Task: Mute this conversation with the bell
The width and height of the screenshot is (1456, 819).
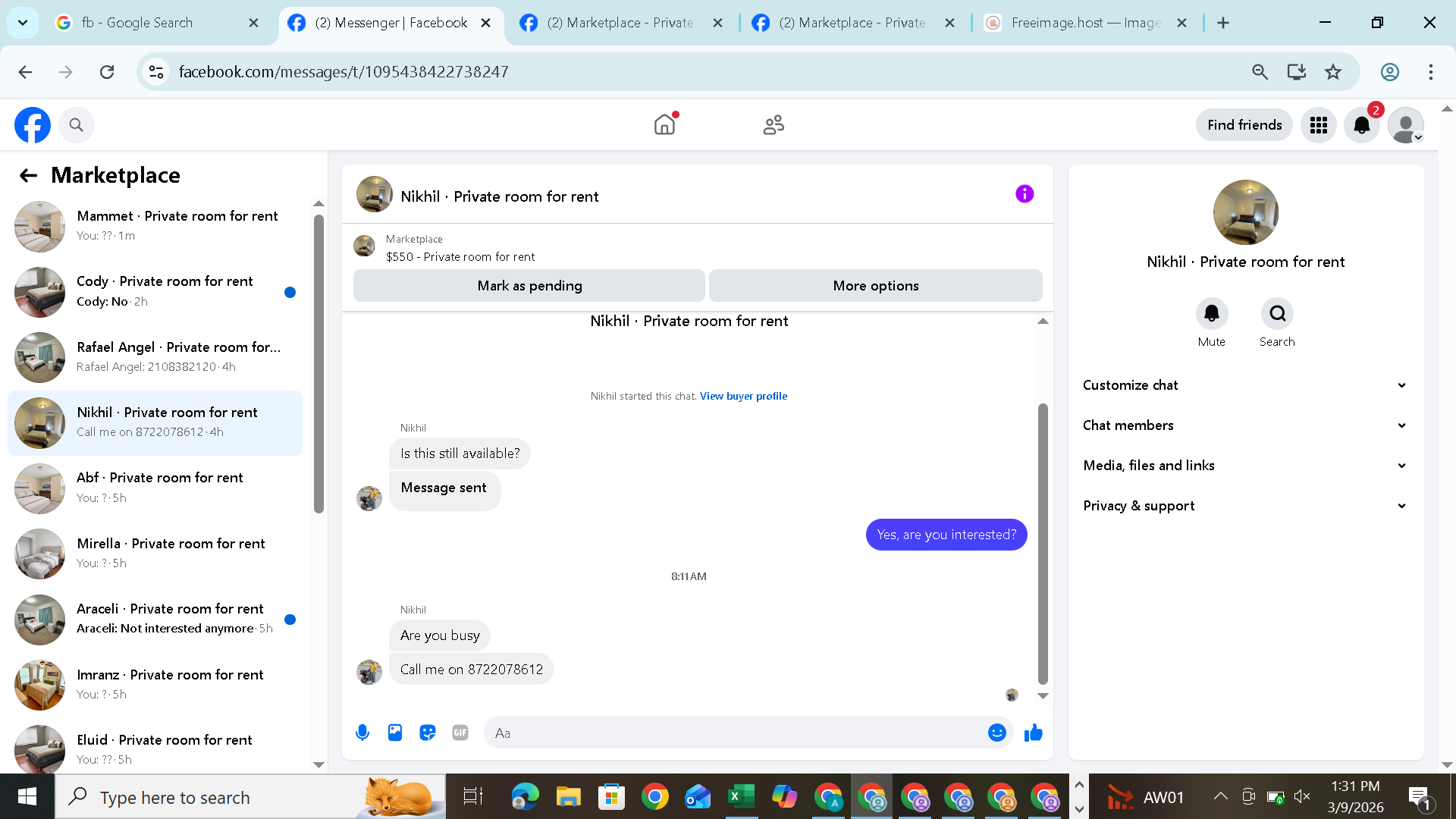Action: [x=1211, y=314]
